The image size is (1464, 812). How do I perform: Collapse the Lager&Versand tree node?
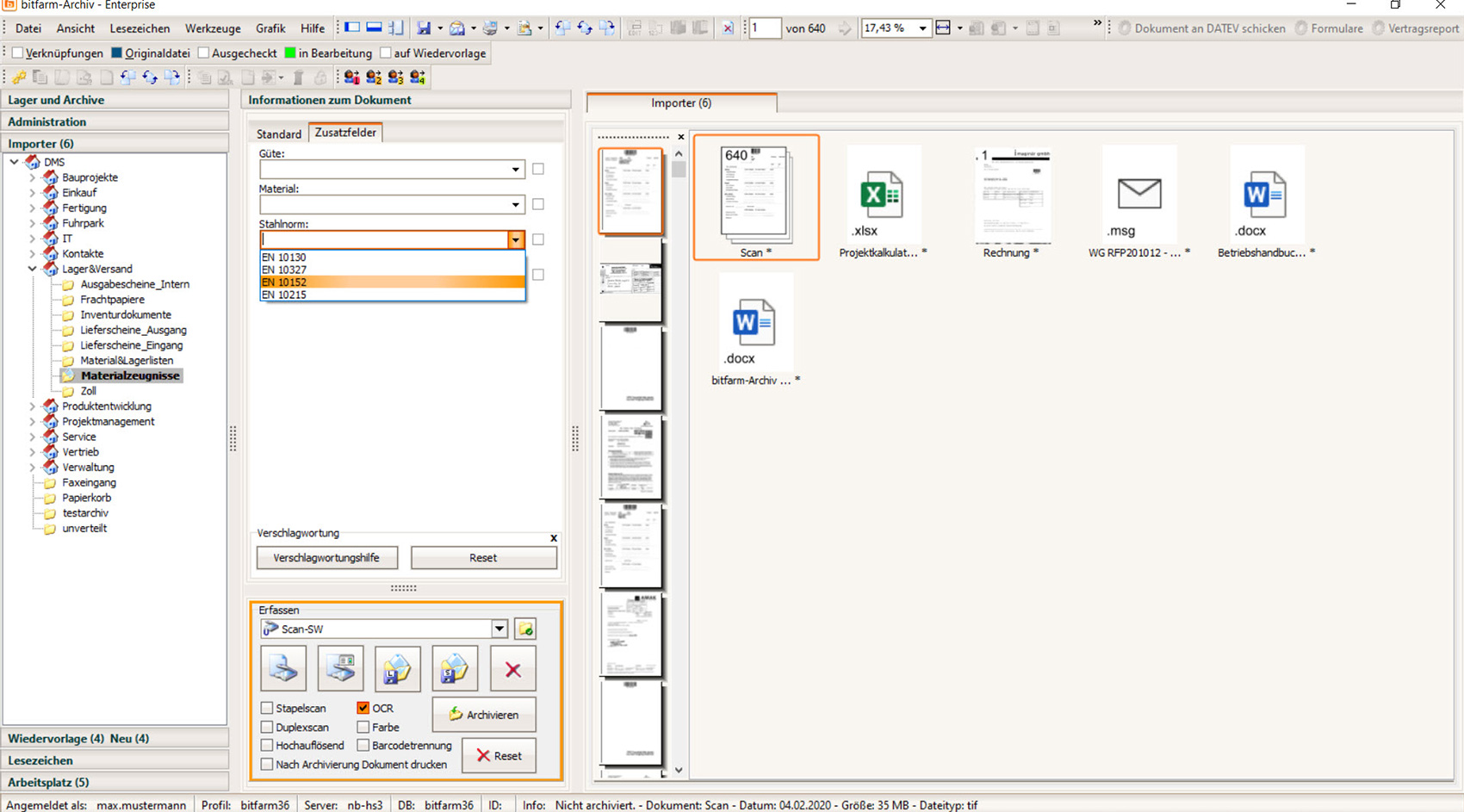point(33,269)
